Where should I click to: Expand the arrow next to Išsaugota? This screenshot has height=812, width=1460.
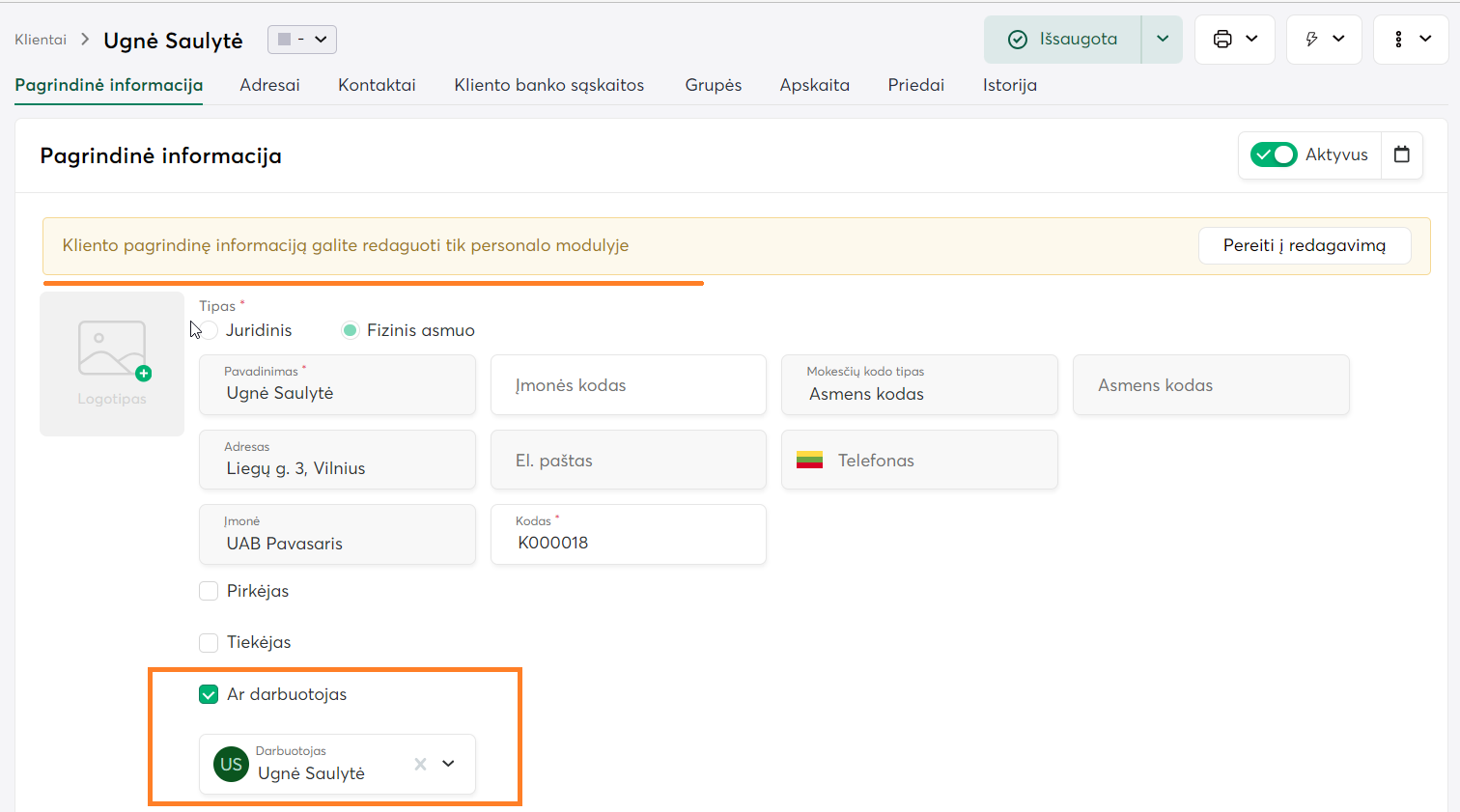tap(1162, 40)
